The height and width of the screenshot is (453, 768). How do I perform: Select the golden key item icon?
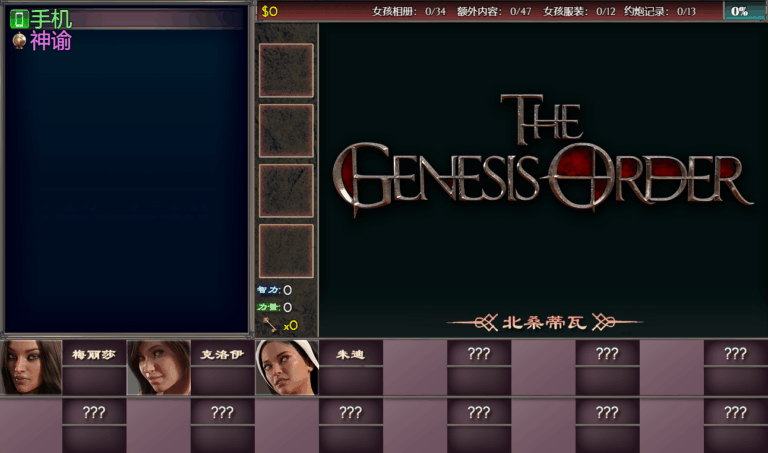[x=269, y=324]
